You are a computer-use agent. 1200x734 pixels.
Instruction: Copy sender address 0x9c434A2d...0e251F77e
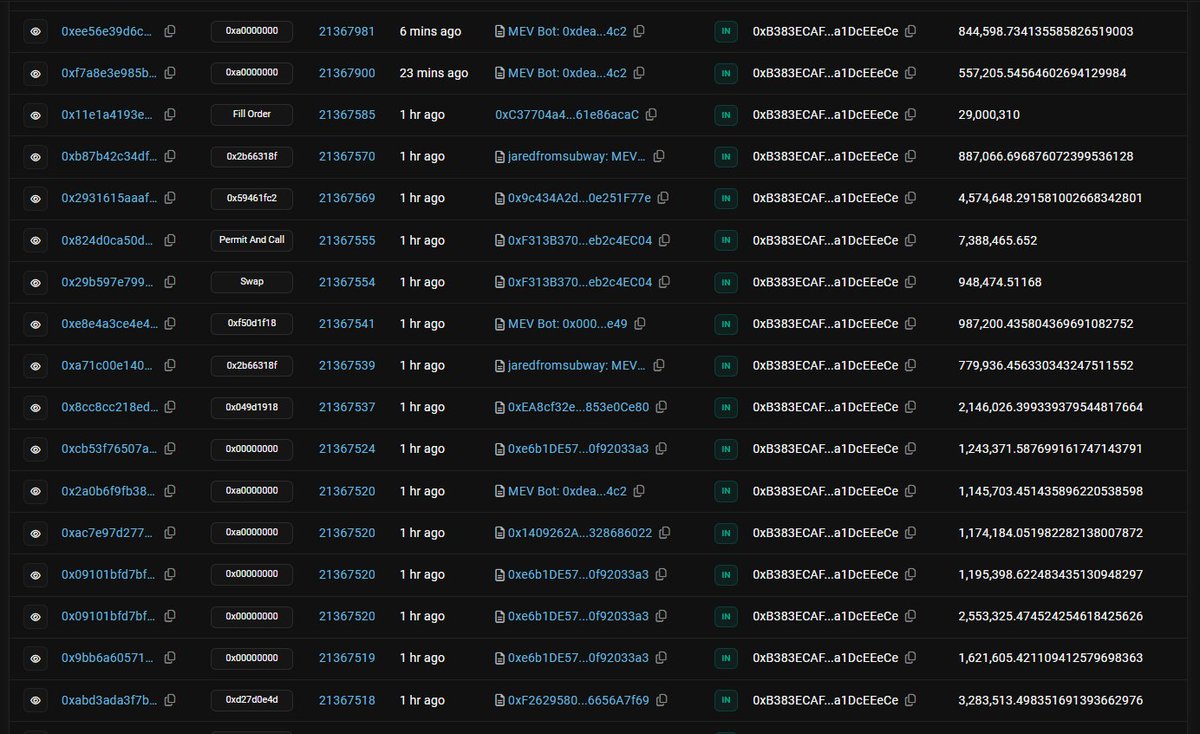pos(663,199)
